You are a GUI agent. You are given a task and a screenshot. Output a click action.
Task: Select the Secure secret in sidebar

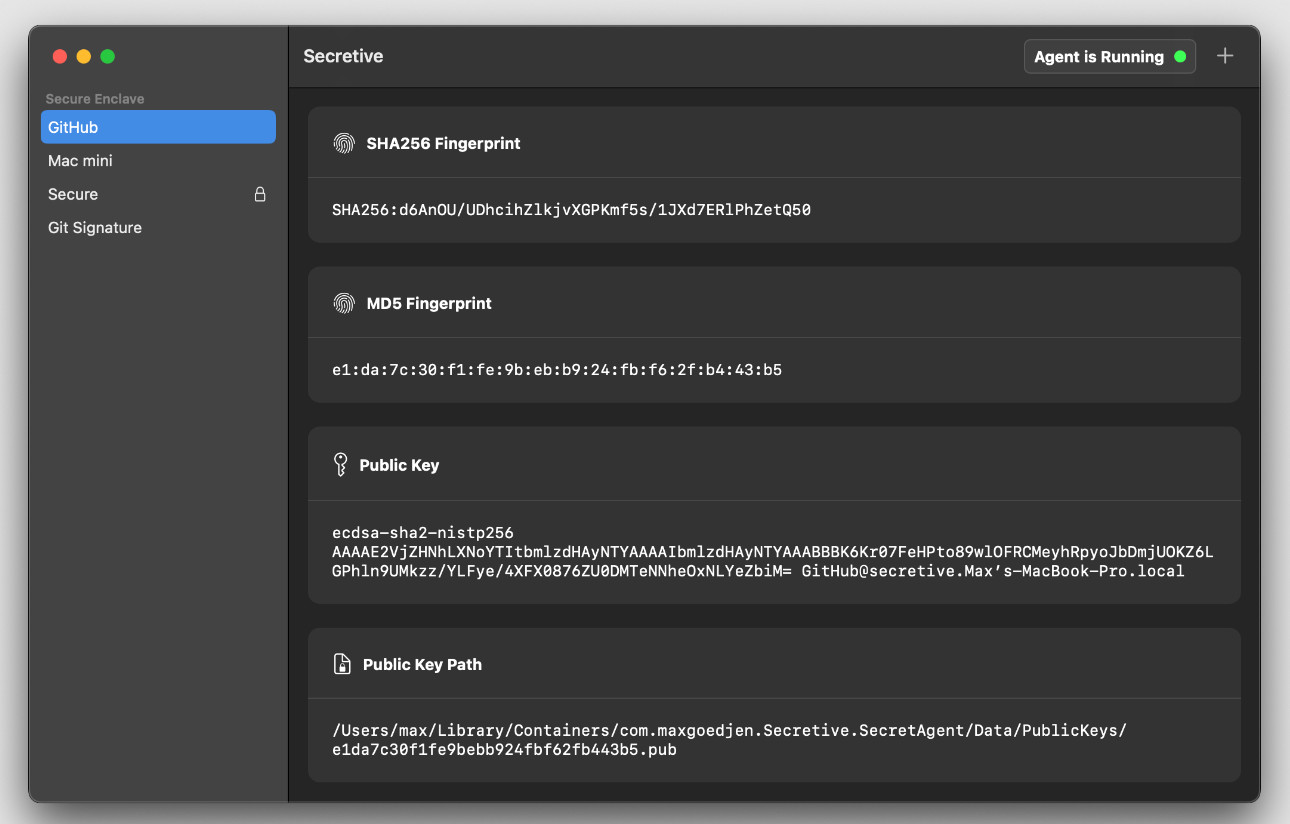click(158, 194)
